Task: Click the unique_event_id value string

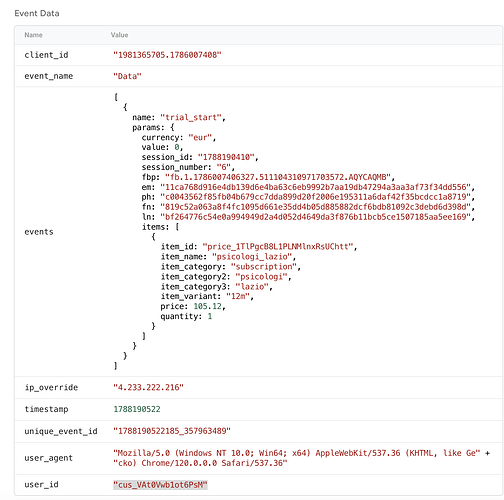Action: point(172,431)
